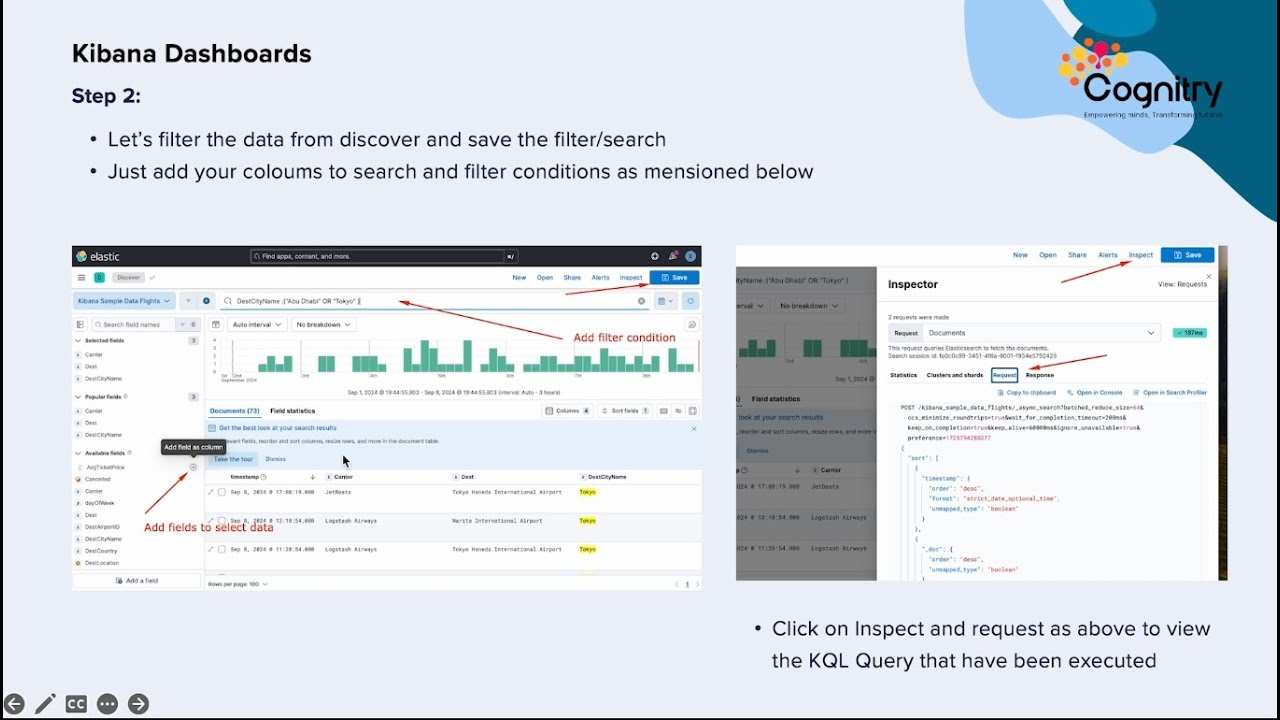The height and width of the screenshot is (720, 1280).
Task: Close the Inspector flyout with X
Action: click(x=1208, y=276)
